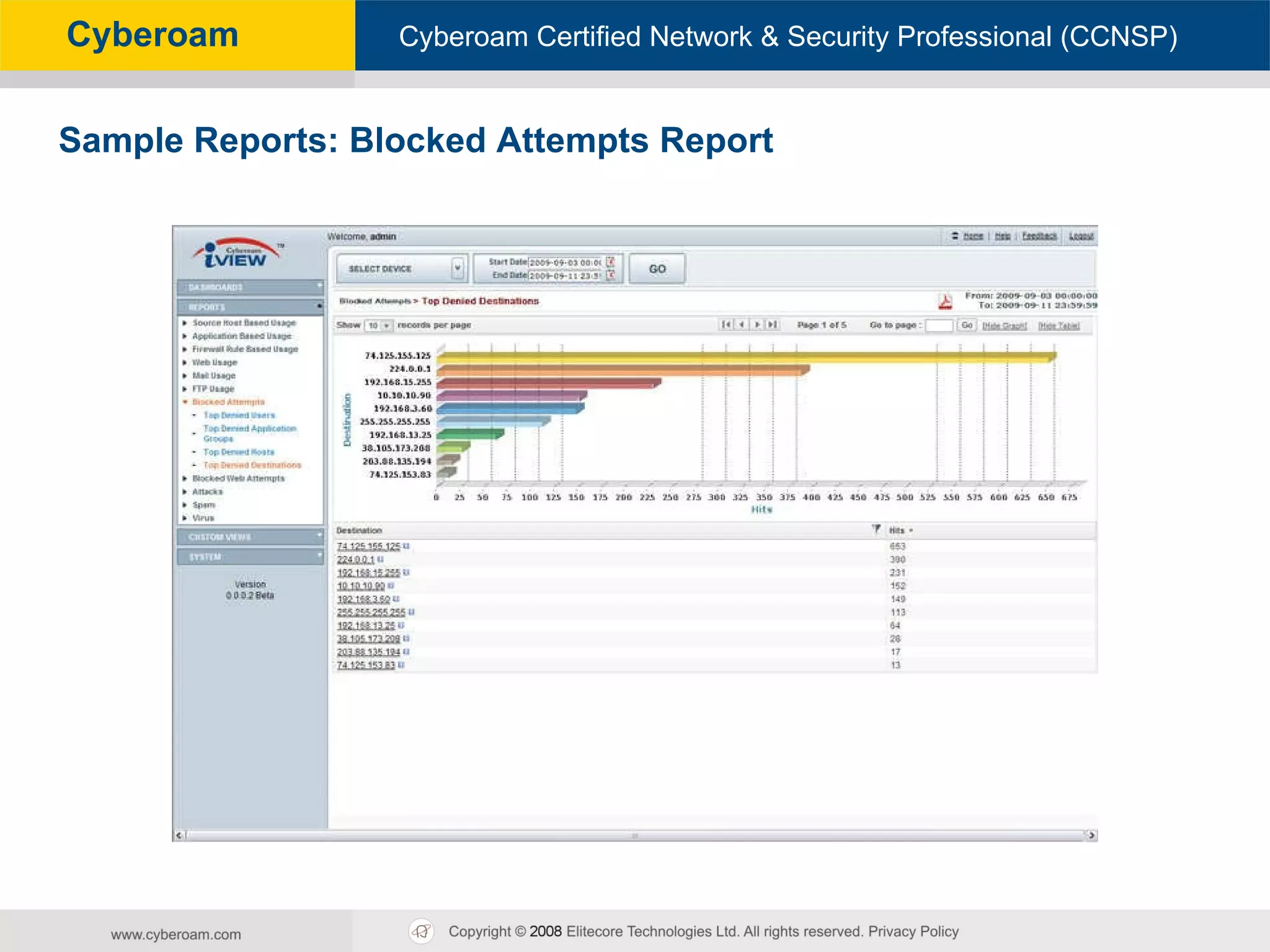
Task: Click the home icon before the Home link
Action: [955, 236]
